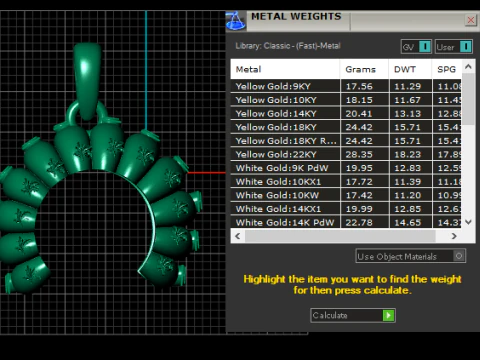The height and width of the screenshot is (360, 480).
Task: Click the DWT column header
Action: (410, 69)
